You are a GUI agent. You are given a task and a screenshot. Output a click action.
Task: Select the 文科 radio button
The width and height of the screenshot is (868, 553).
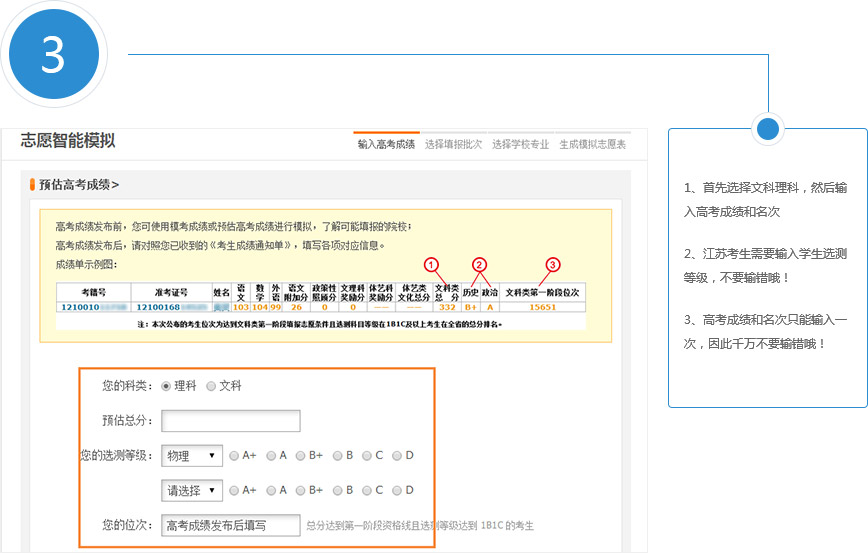(x=211, y=386)
